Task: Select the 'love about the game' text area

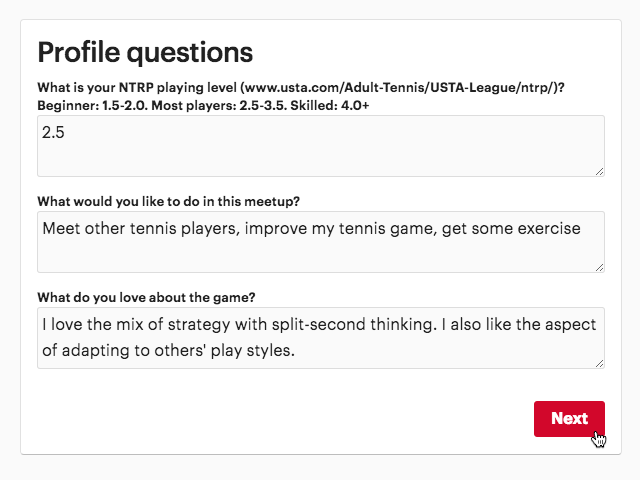Action: (x=320, y=338)
